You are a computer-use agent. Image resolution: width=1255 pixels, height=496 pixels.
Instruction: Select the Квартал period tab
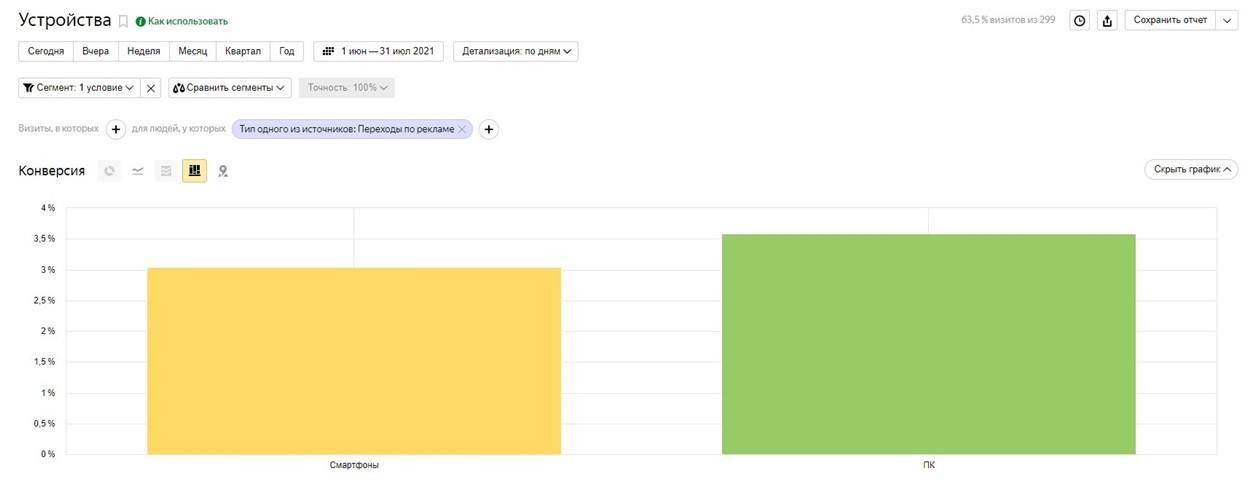(243, 51)
